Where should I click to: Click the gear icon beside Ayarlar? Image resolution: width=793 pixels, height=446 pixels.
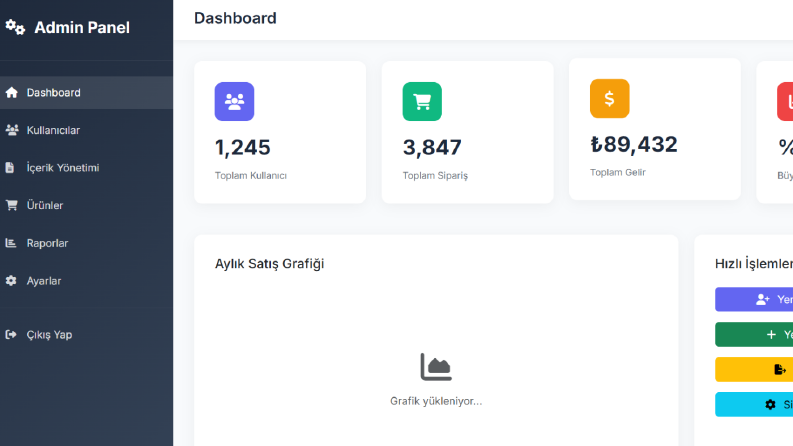(11, 281)
